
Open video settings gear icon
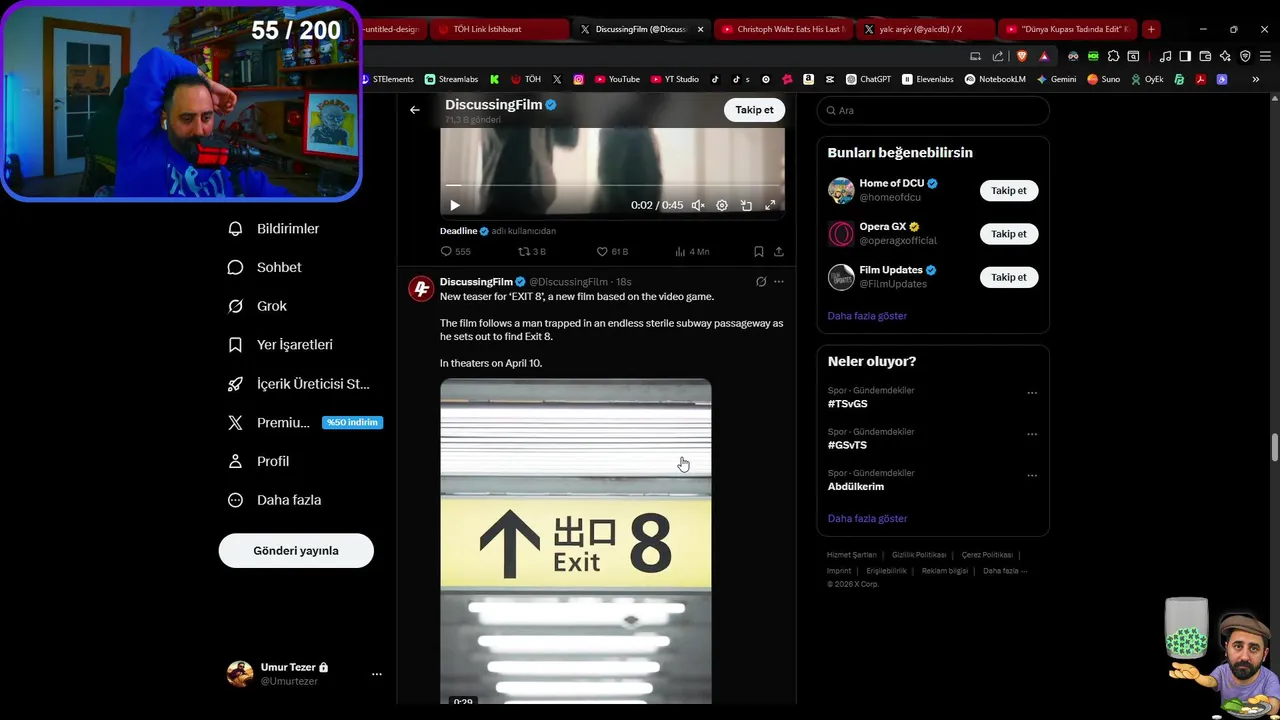point(722,205)
